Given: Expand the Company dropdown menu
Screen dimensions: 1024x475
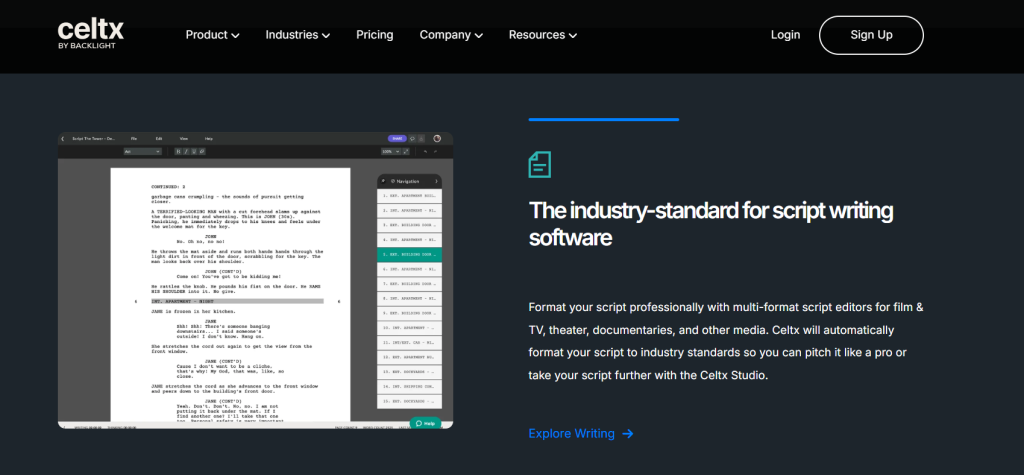Looking at the screenshot, I should [451, 35].
